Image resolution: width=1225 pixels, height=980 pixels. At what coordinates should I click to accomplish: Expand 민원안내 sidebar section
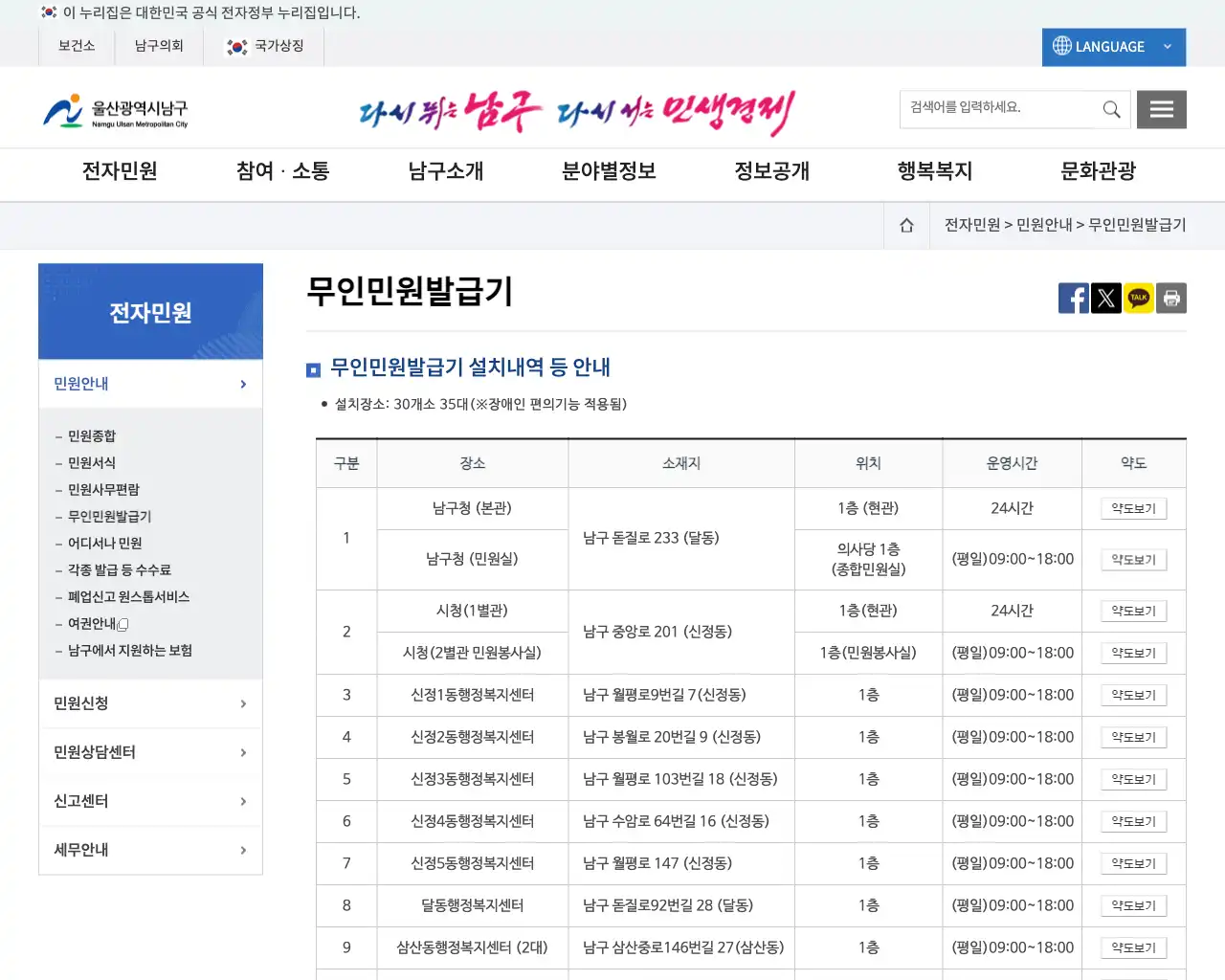point(150,384)
